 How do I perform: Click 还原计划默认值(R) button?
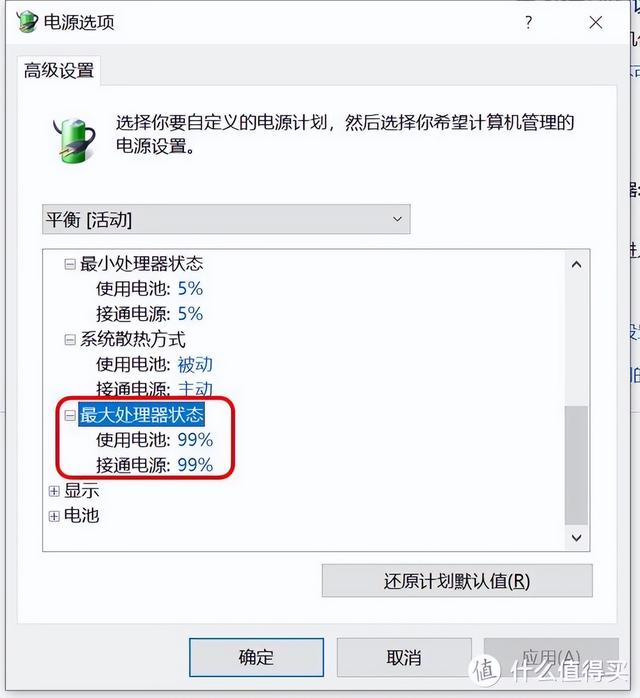[x=457, y=581]
